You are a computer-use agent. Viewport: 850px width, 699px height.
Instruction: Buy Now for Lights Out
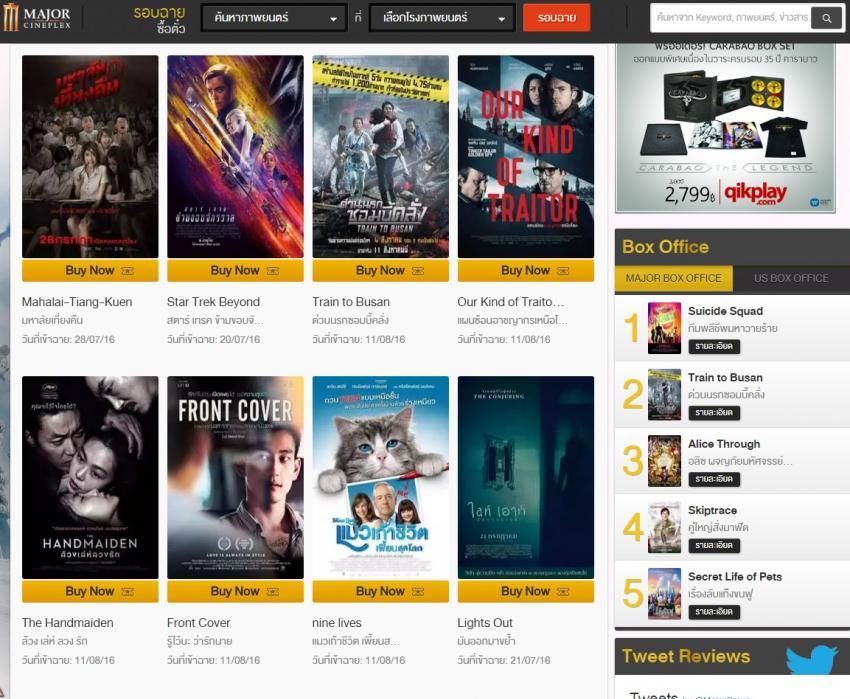pyautogui.click(x=526, y=591)
